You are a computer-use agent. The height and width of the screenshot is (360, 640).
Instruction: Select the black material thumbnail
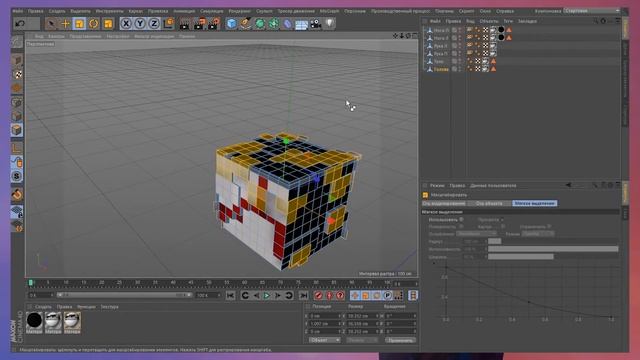pos(34,320)
